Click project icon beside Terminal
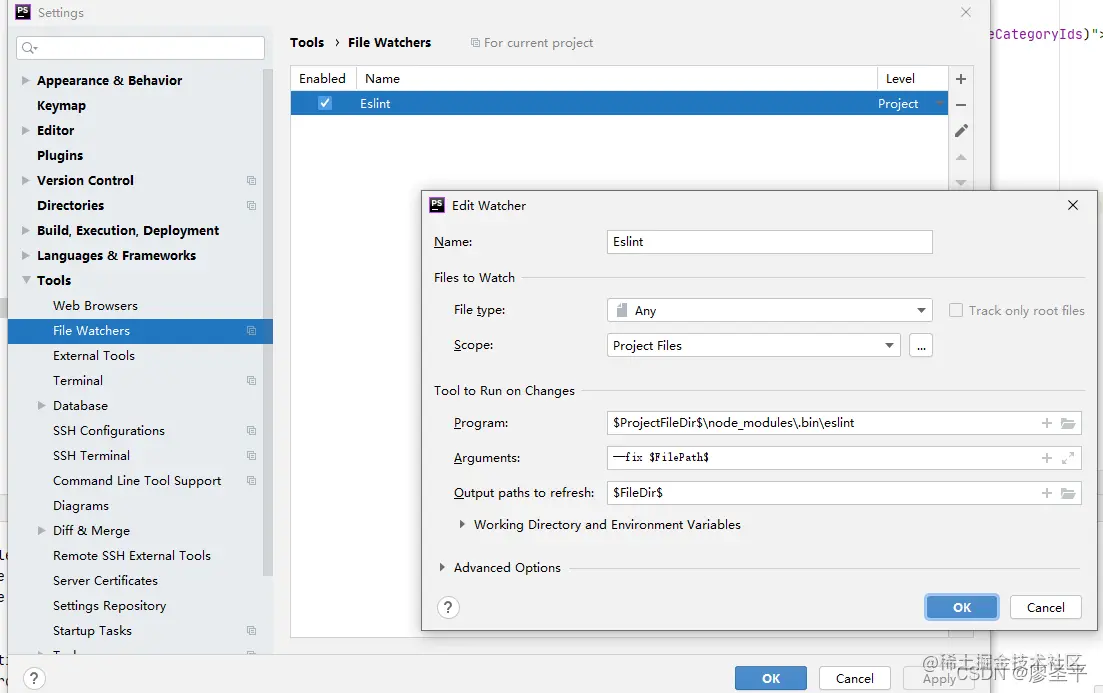 [251, 381]
